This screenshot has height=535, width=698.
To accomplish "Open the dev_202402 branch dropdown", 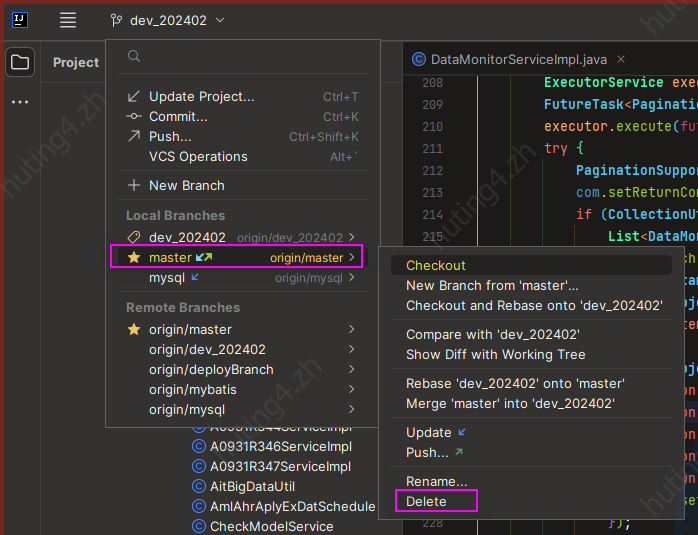I will 168,20.
